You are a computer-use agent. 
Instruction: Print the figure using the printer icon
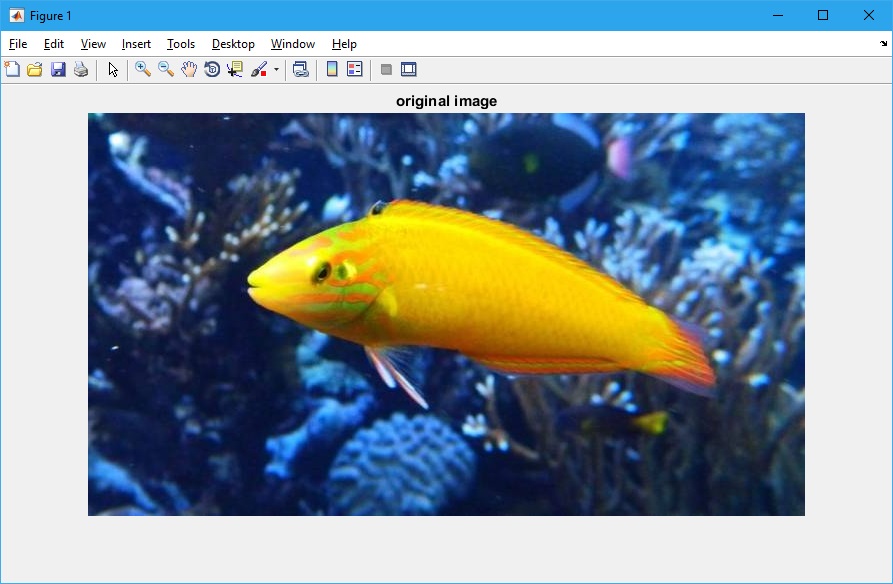[81, 69]
